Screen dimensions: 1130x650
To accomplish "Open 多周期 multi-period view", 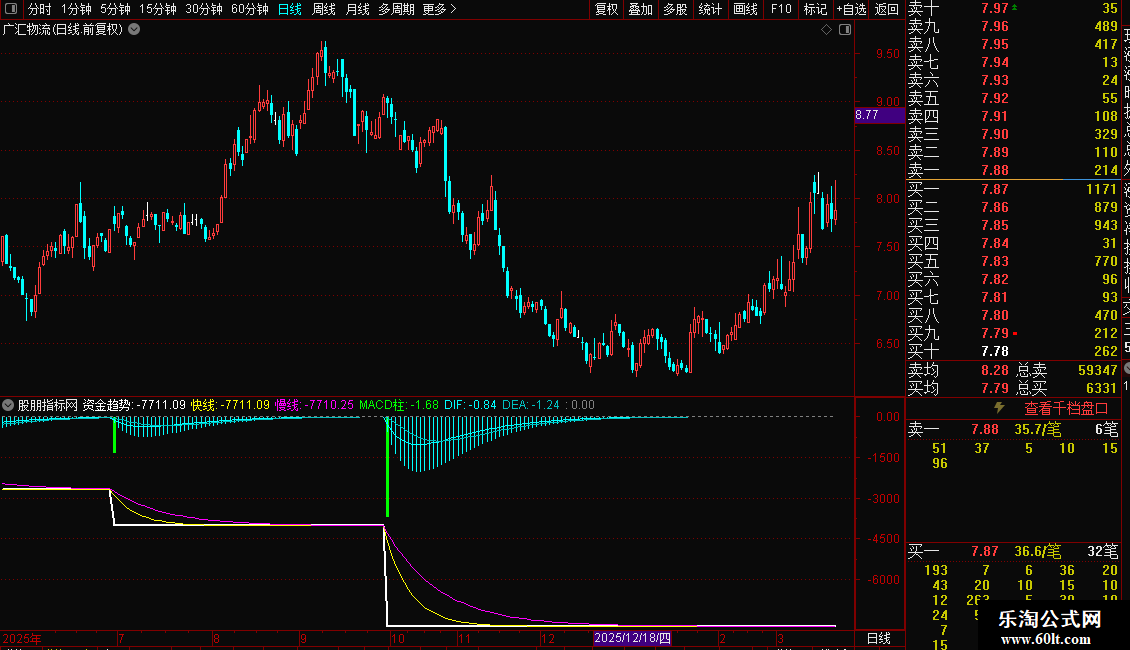I will pos(396,9).
